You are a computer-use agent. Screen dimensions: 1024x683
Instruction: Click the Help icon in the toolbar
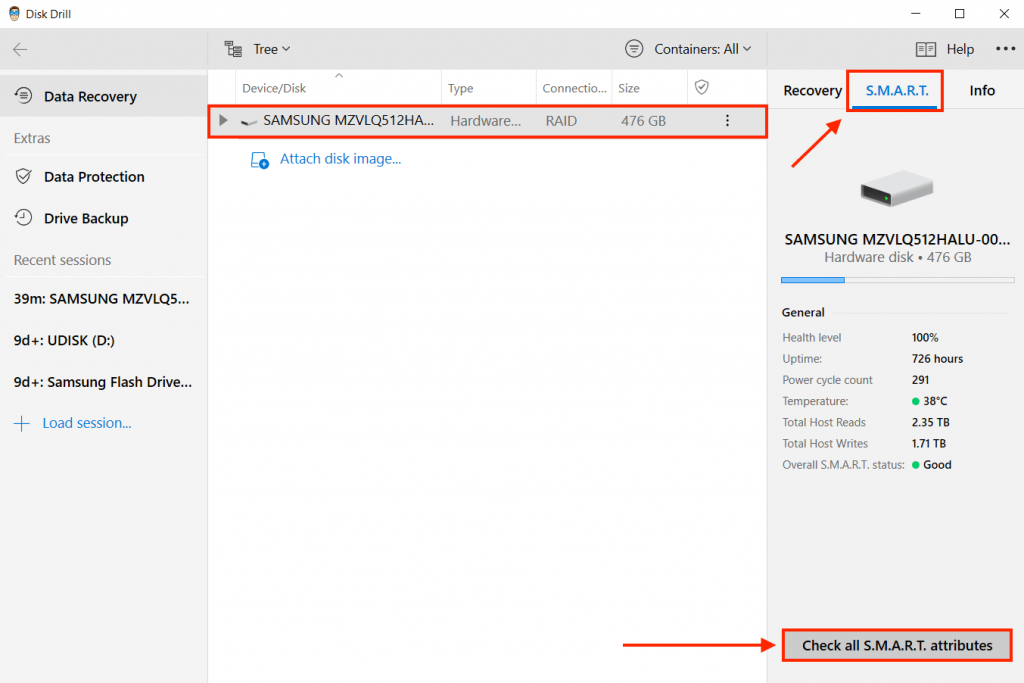pos(924,48)
